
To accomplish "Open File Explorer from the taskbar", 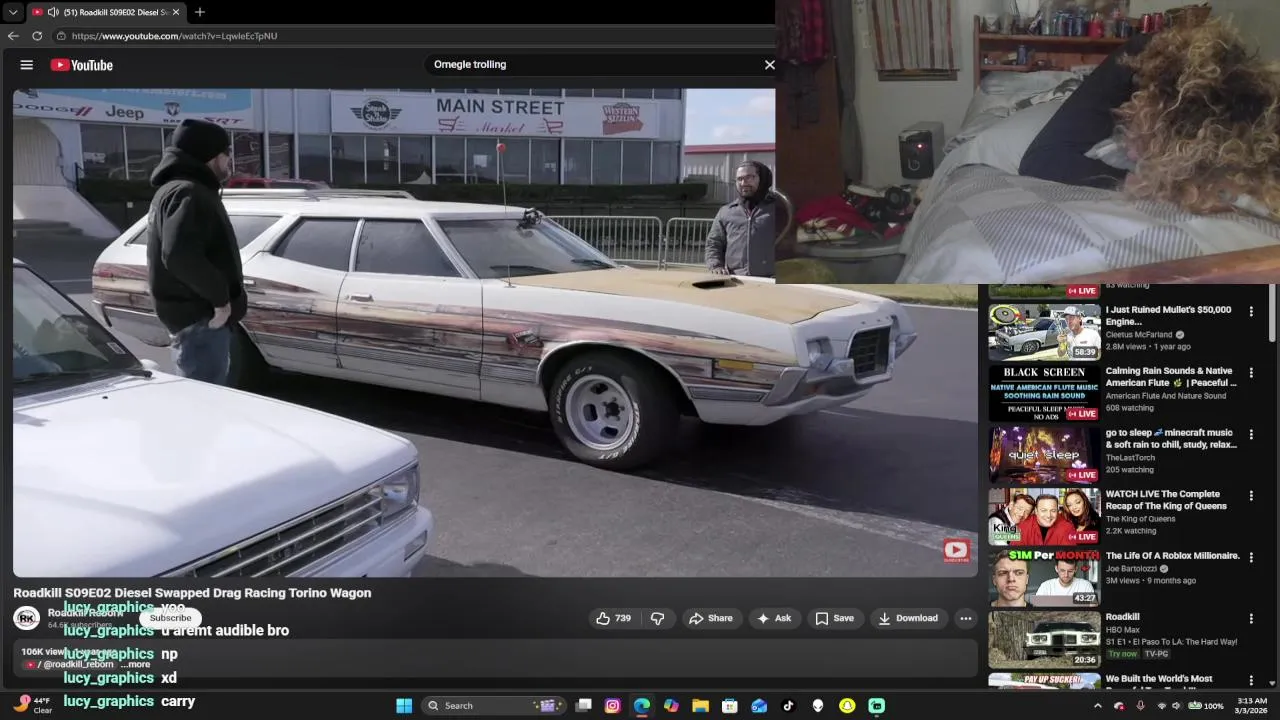I will coord(701,705).
